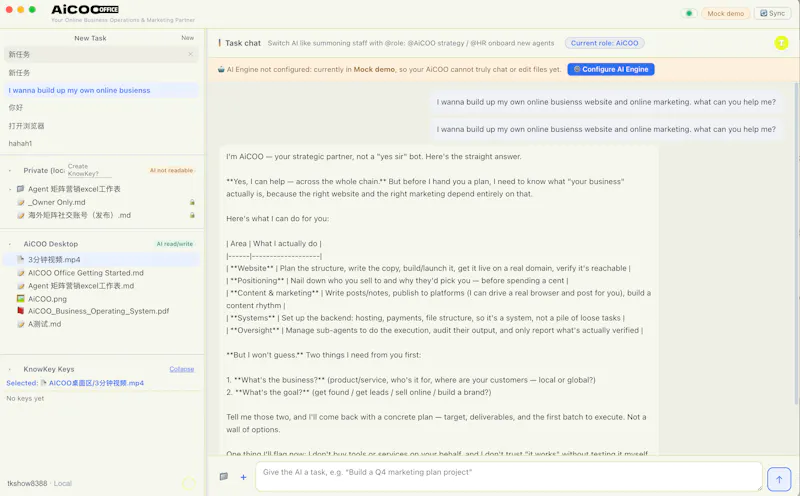This screenshot has height=496, width=800.
Task: Click the Collapse link in KnowKey Keys
Action: pos(182,369)
